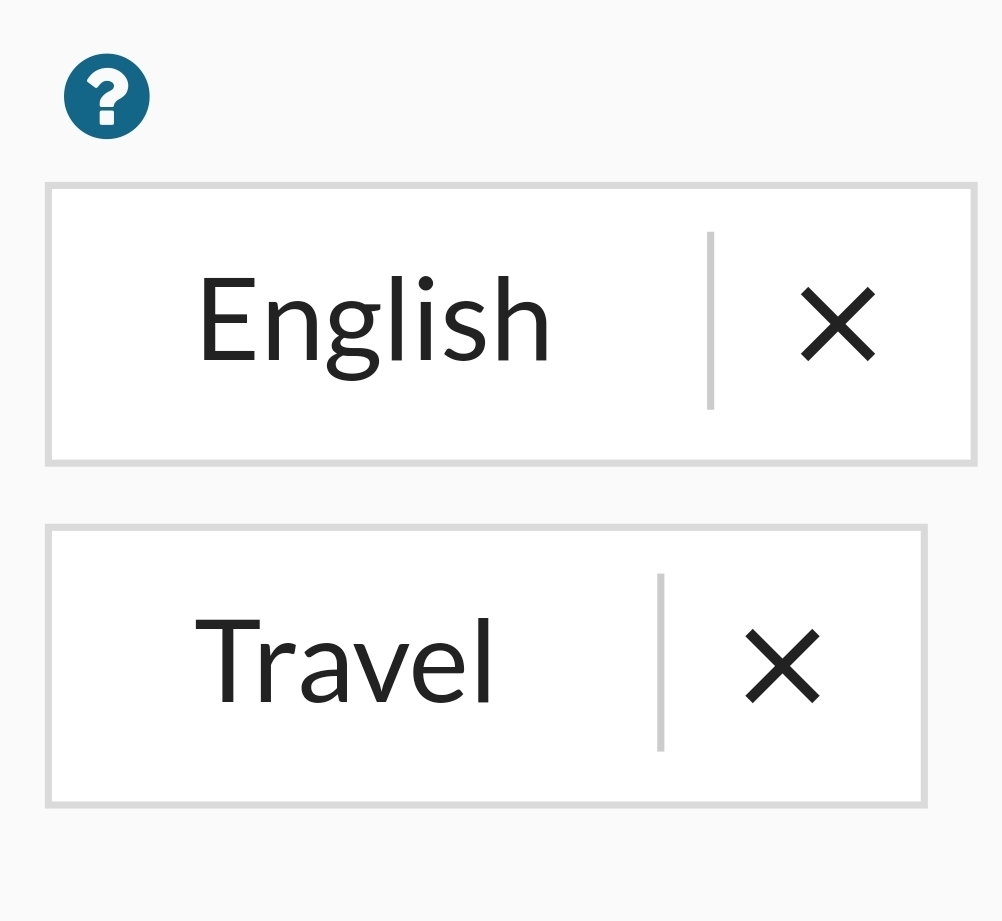Click the word Travel in the tag
Screen dimensions: 1002x921
(343, 660)
